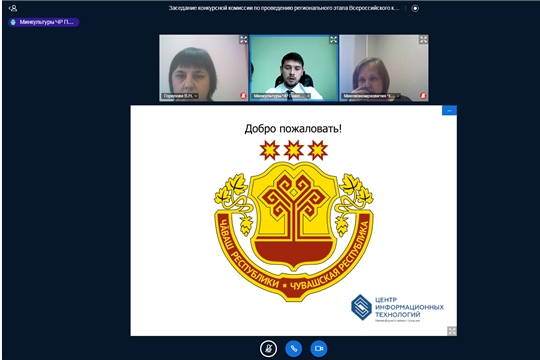Open the participants list icon
The width and height of the screenshot is (540, 360).
pyautogui.click(x=13, y=8)
